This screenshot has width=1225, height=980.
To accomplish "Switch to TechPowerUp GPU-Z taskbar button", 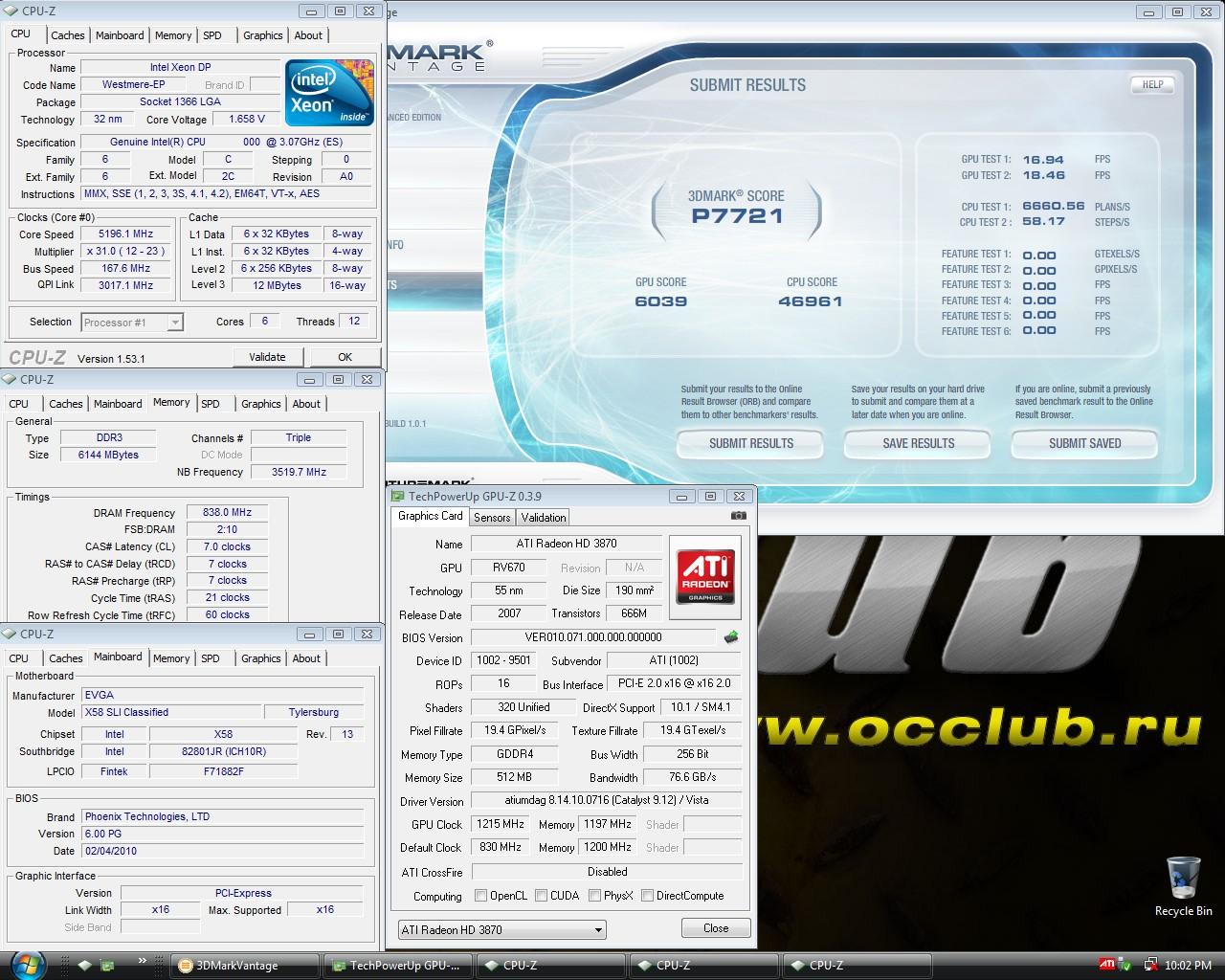I will (398, 966).
